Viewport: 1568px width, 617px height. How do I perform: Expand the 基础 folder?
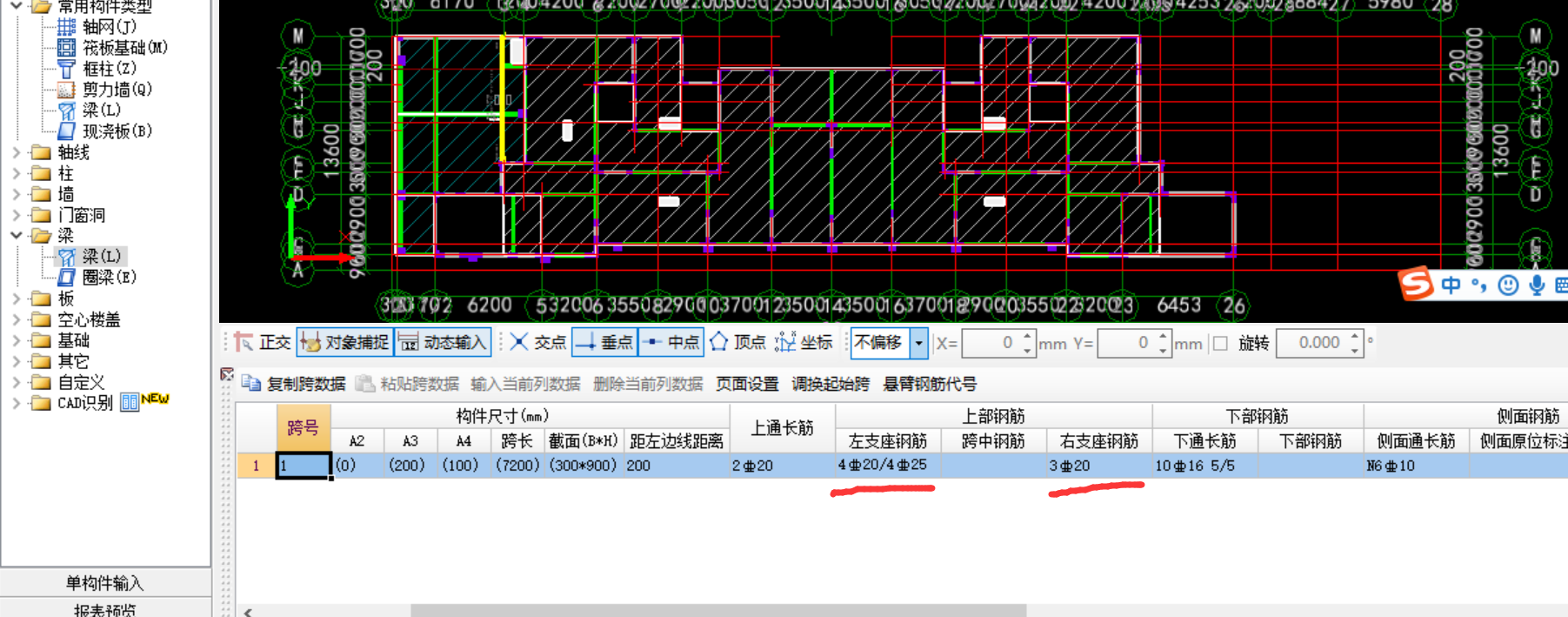[x=16, y=340]
